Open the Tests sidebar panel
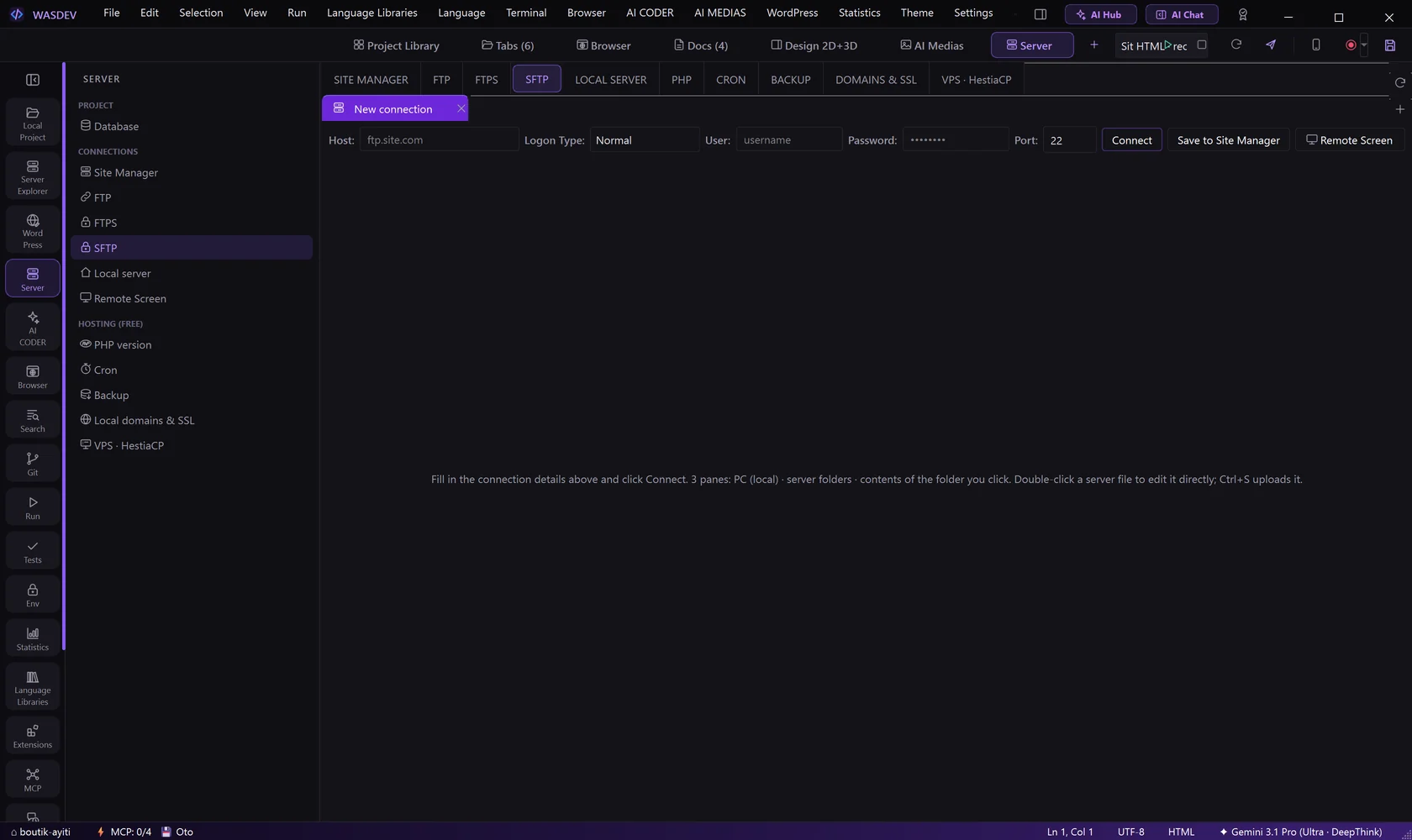The image size is (1412, 840). [33, 552]
